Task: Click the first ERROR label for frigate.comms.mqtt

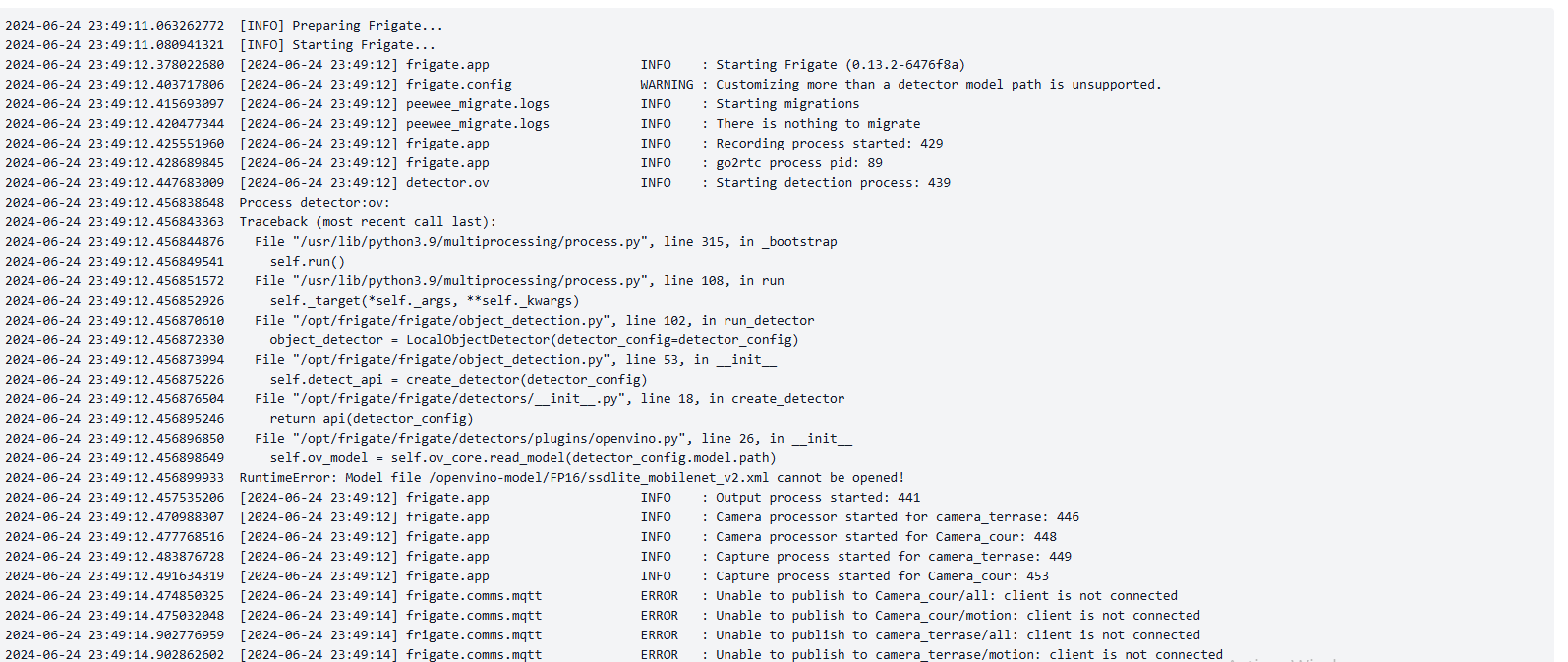Action: click(x=660, y=596)
